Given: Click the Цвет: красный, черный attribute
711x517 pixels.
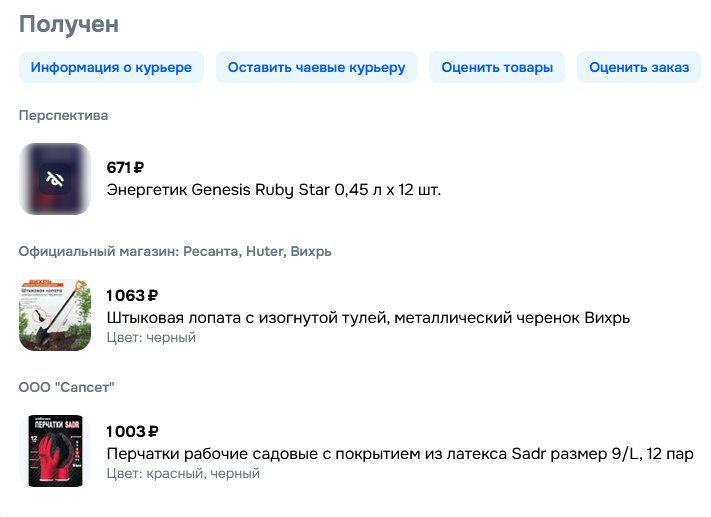Looking at the screenshot, I should [183, 473].
